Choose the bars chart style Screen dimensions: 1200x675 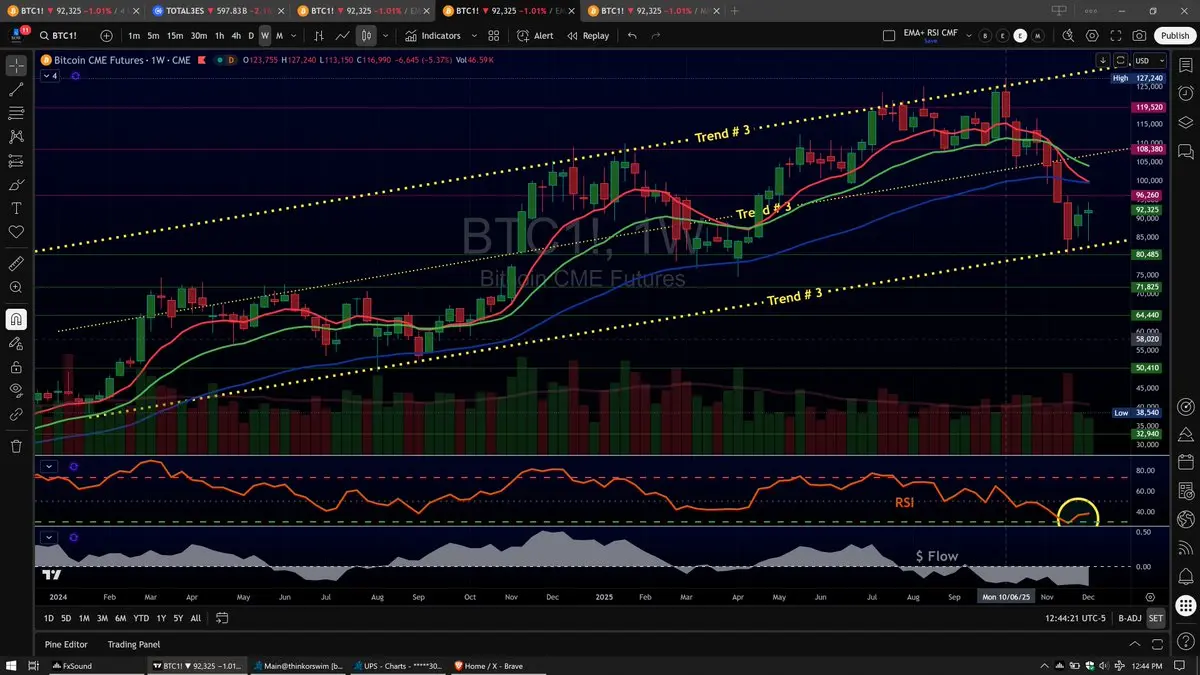[x=317, y=35]
